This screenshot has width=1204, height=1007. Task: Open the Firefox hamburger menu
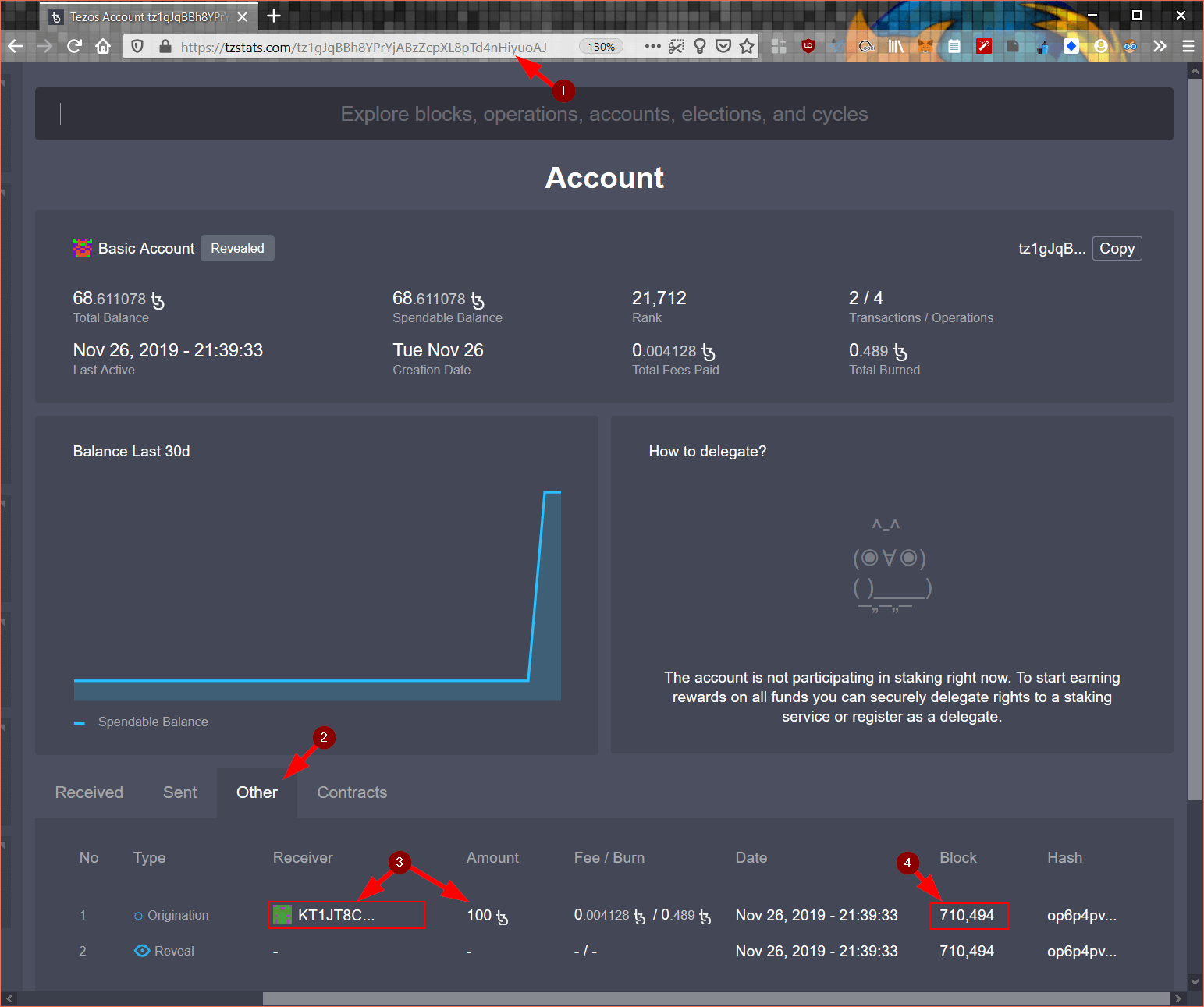(1188, 46)
